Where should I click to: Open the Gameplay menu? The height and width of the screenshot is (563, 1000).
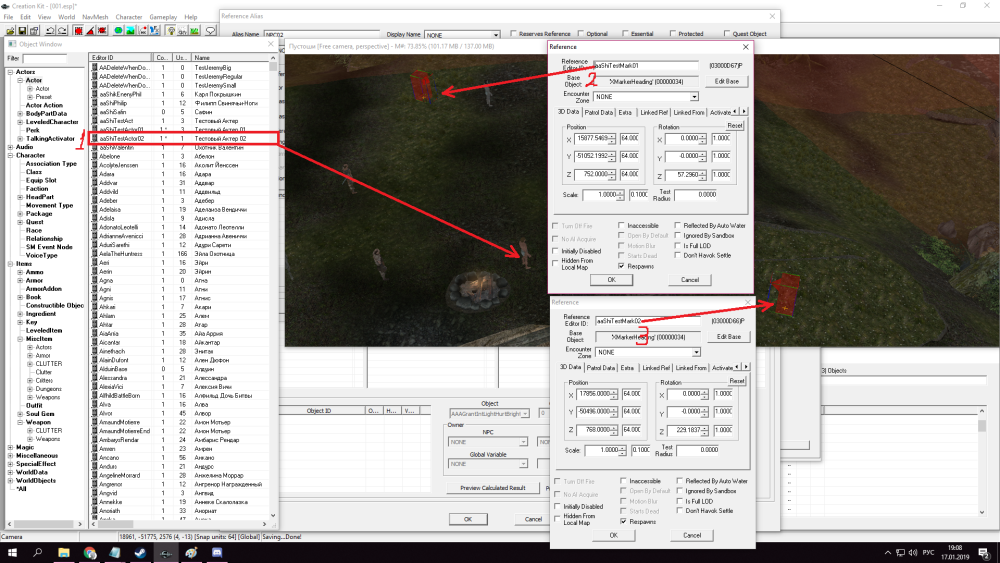point(163,17)
